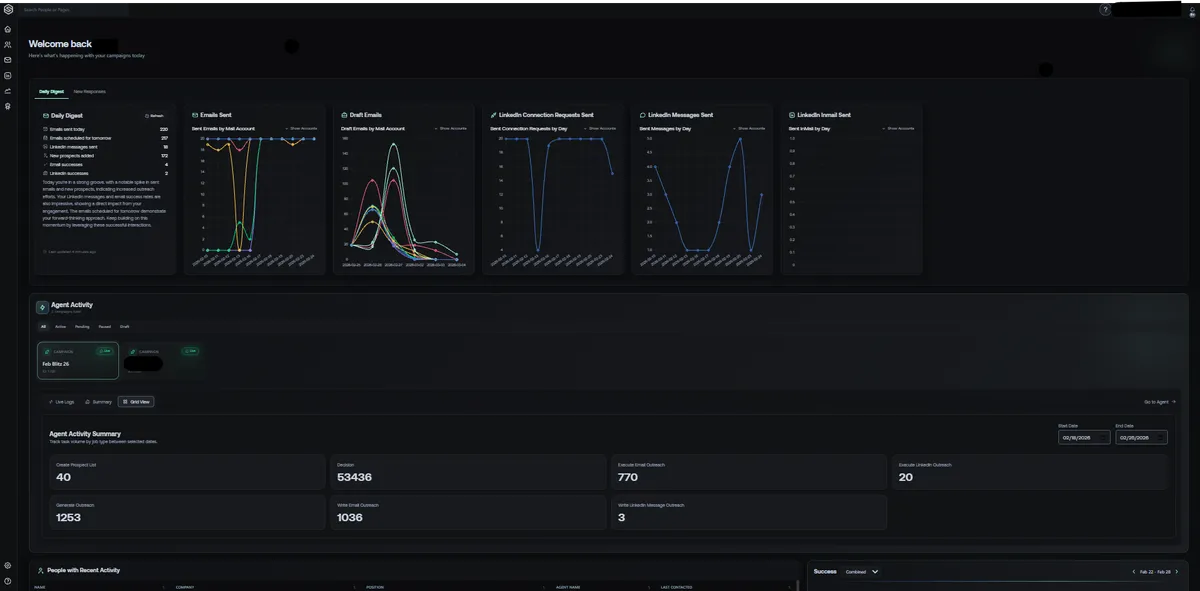Sort by the LAST CONTACTED column header

pos(677,587)
